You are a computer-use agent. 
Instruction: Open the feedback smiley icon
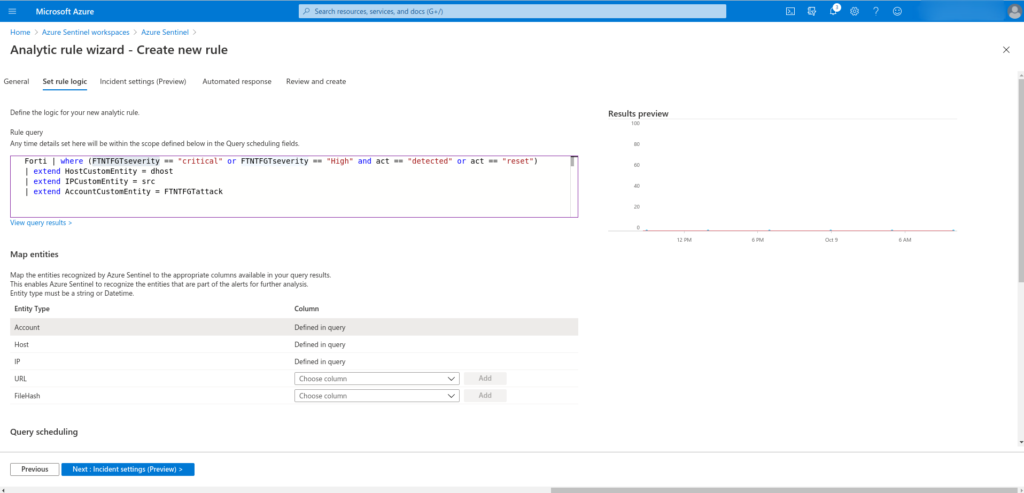point(897,11)
